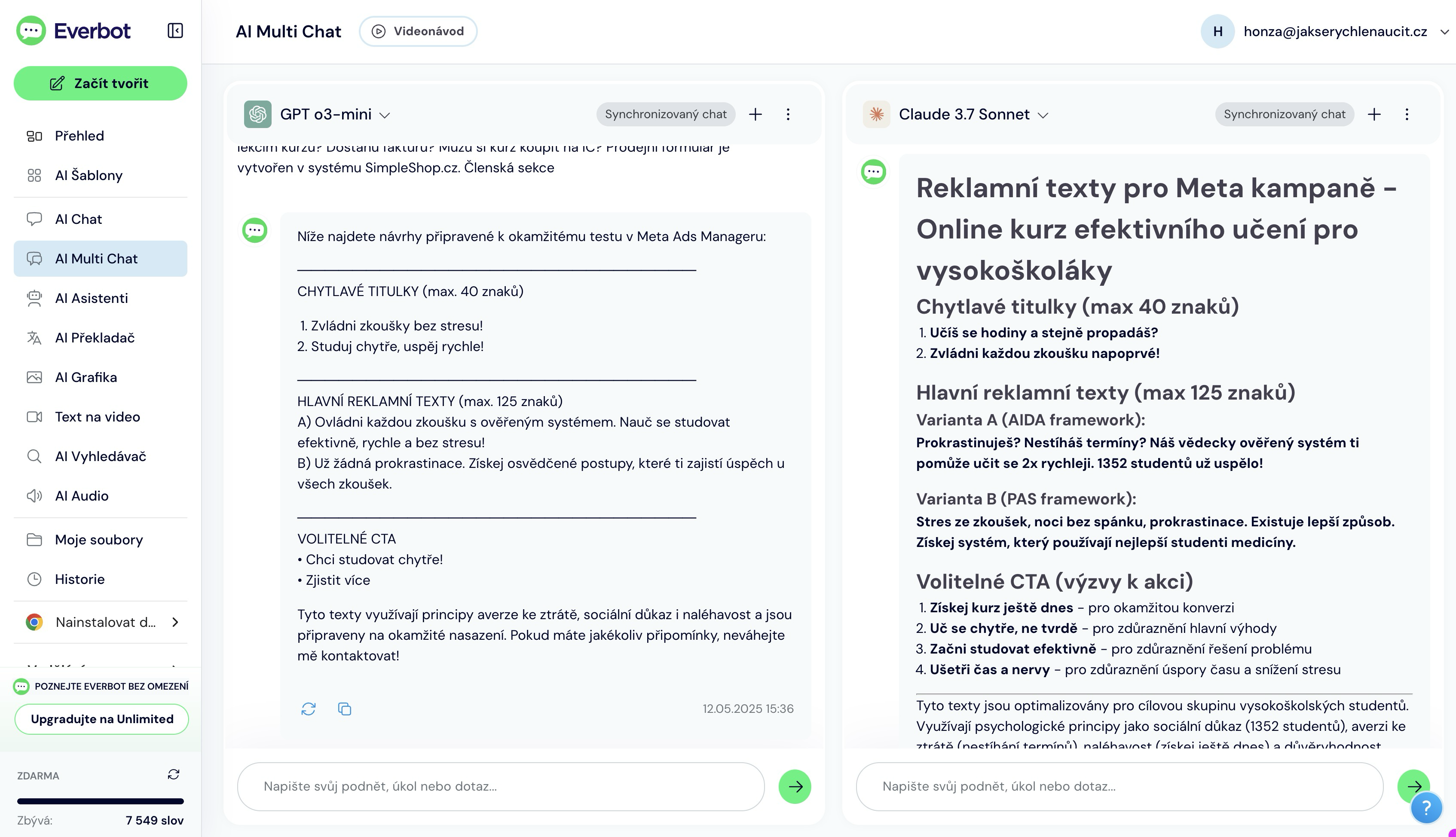Play the Videonávod tutorial
1456x837 pixels.
click(418, 31)
